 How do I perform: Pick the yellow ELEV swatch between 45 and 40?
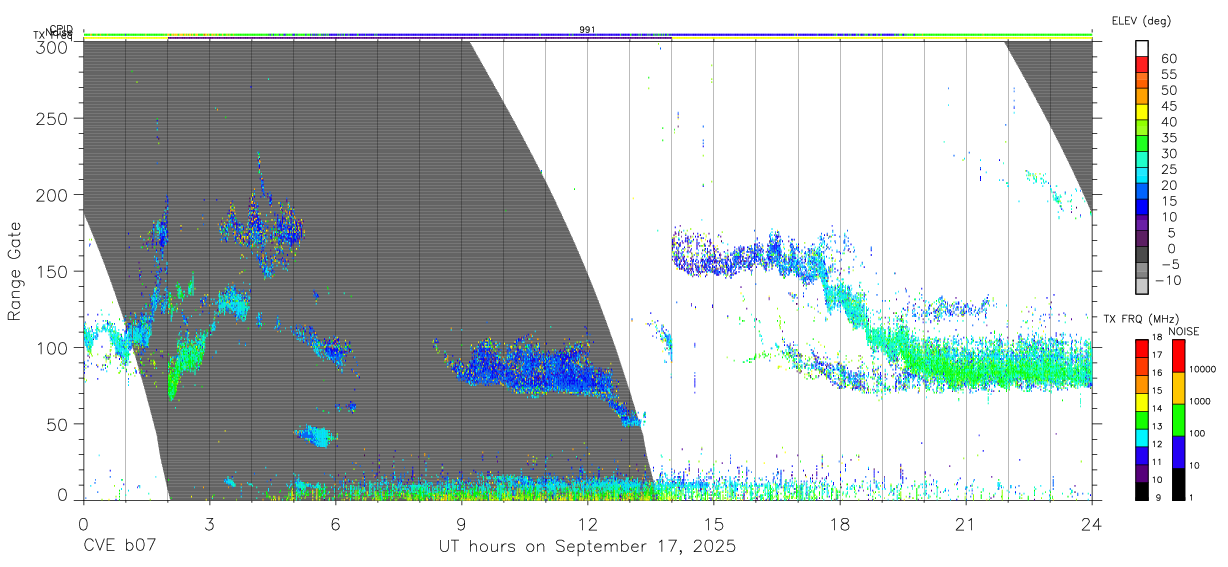tap(1144, 113)
